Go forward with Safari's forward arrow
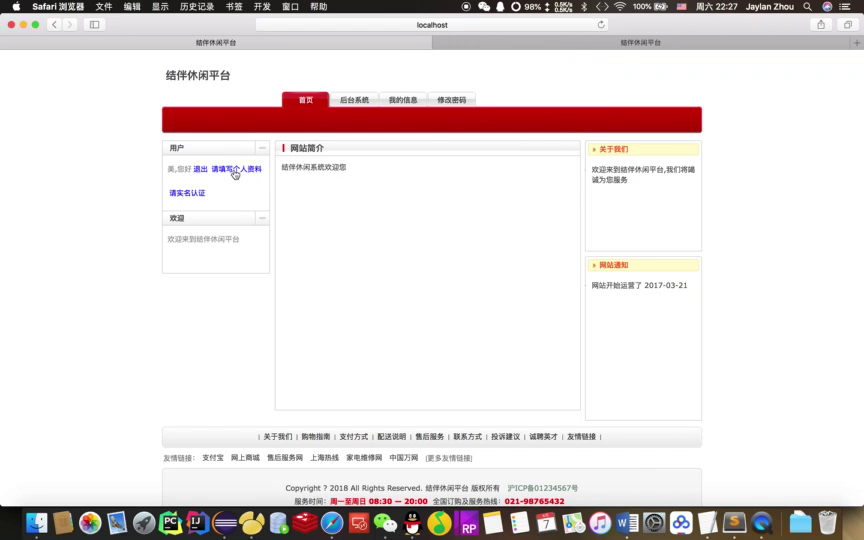 69,25
